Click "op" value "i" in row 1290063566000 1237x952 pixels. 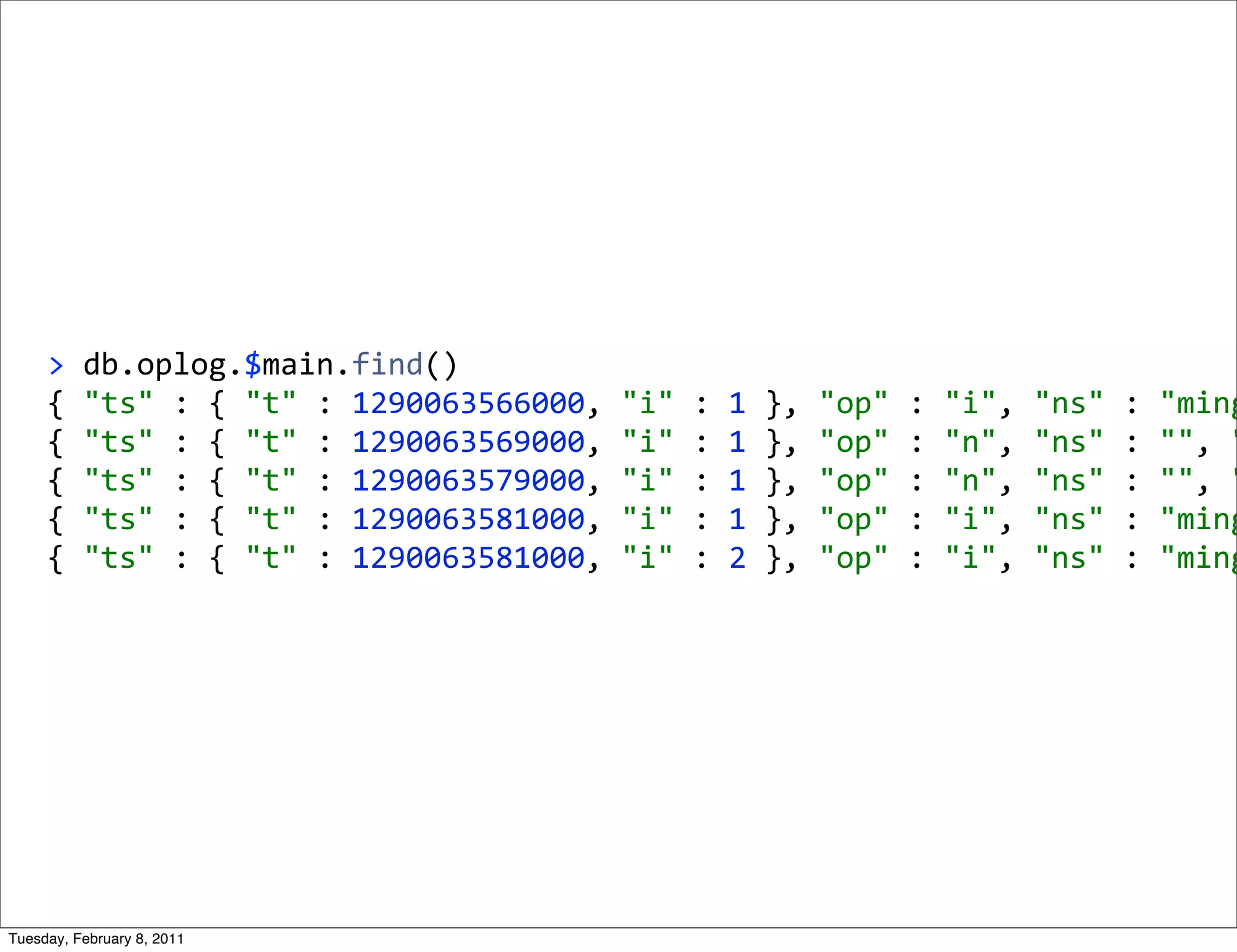(970, 404)
